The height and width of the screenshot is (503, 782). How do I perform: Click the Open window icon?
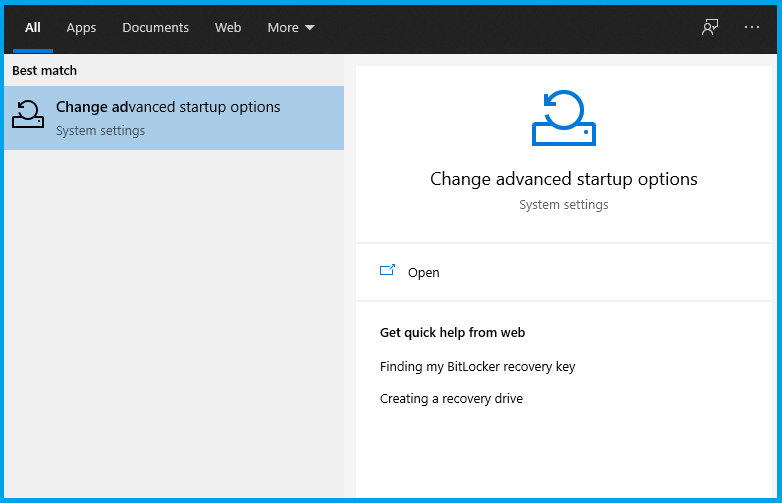click(x=388, y=271)
